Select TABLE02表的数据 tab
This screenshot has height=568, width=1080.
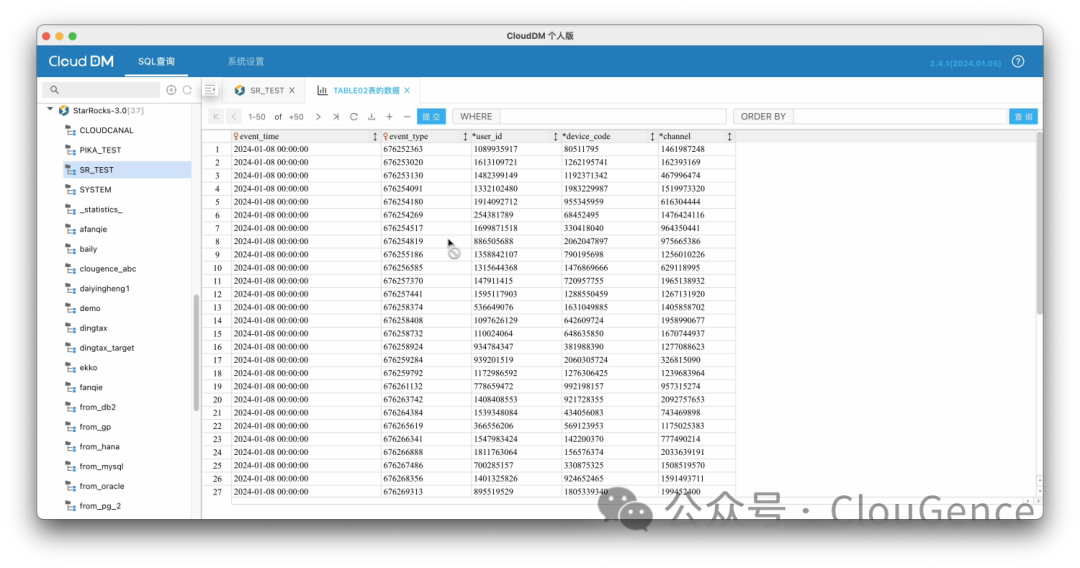pyautogui.click(x=366, y=90)
